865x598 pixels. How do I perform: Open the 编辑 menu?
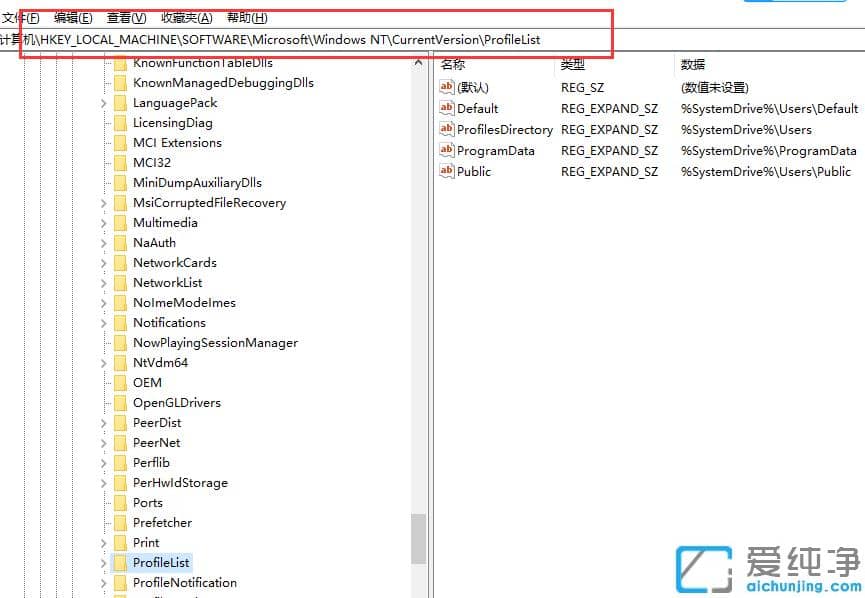coord(70,17)
